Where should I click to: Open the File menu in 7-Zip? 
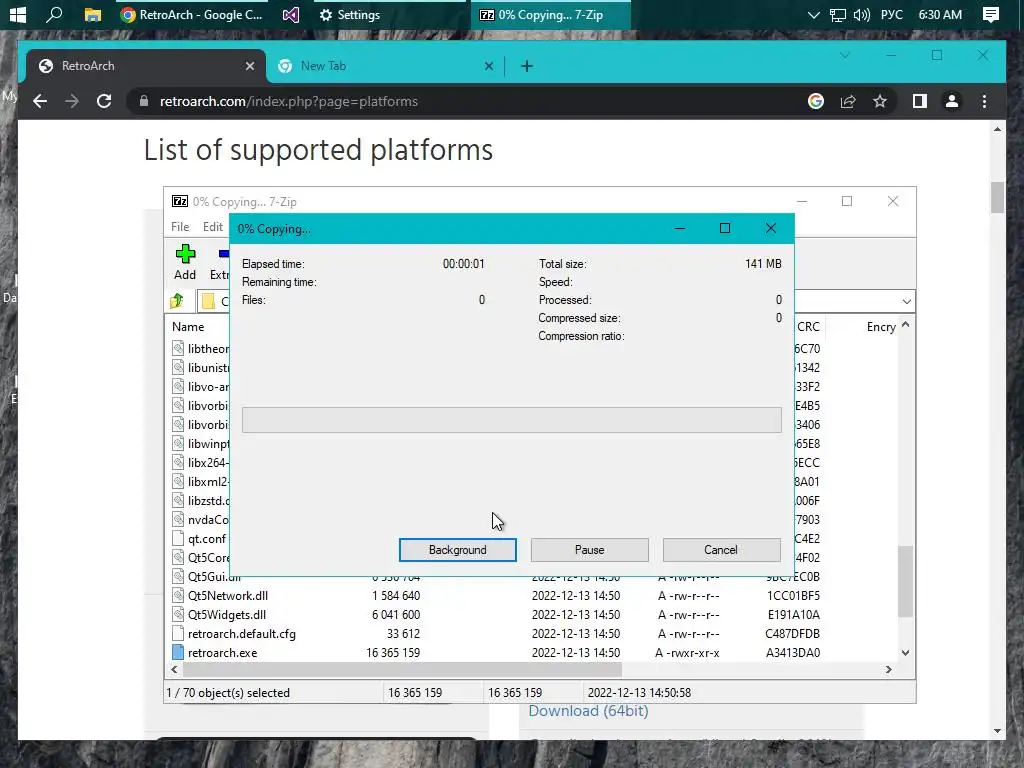click(180, 227)
